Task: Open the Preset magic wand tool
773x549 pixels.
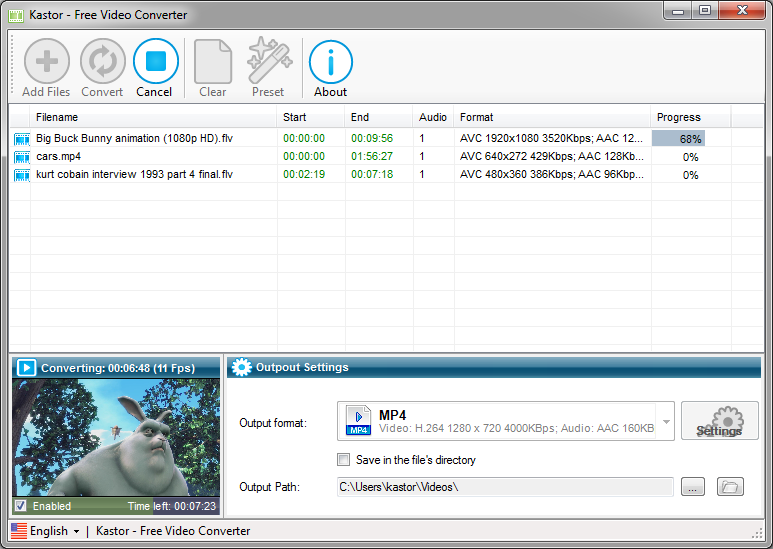Action: (x=270, y=61)
